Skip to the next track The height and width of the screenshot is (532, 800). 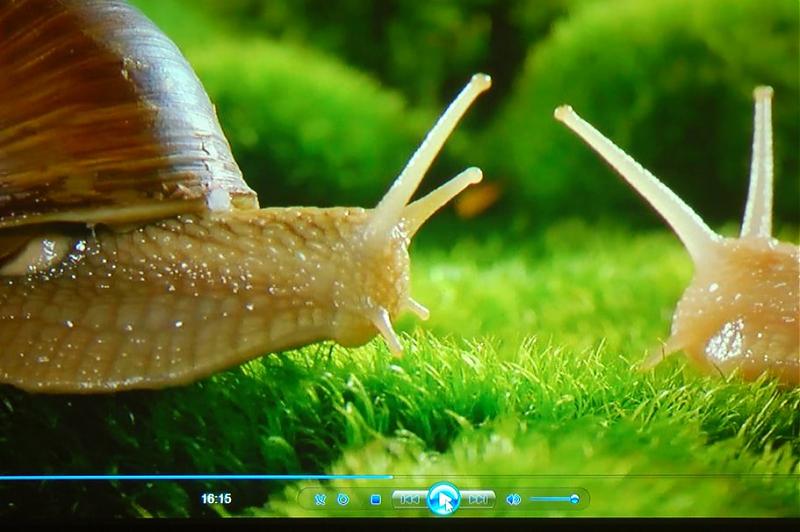[x=478, y=498]
